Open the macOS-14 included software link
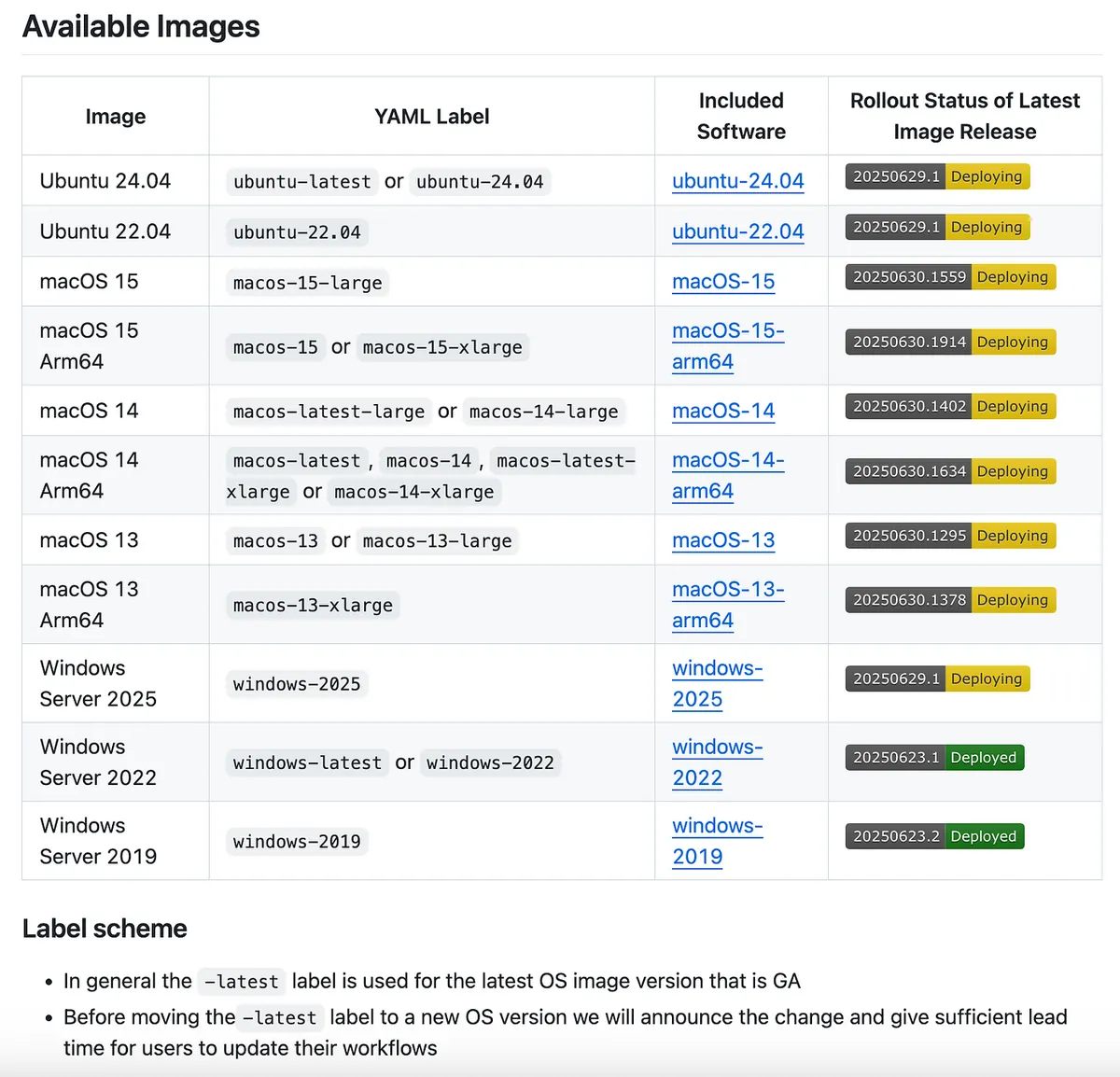 click(723, 411)
